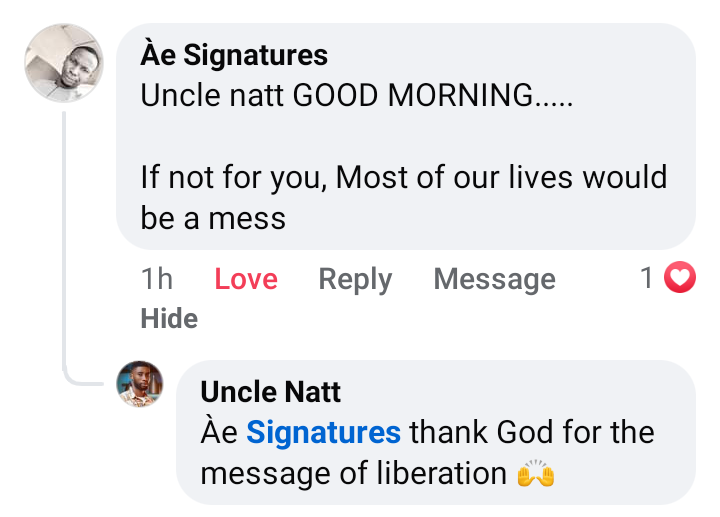Open the 1h comment timestamp
Screen dimensions: 720x517
click(157, 279)
